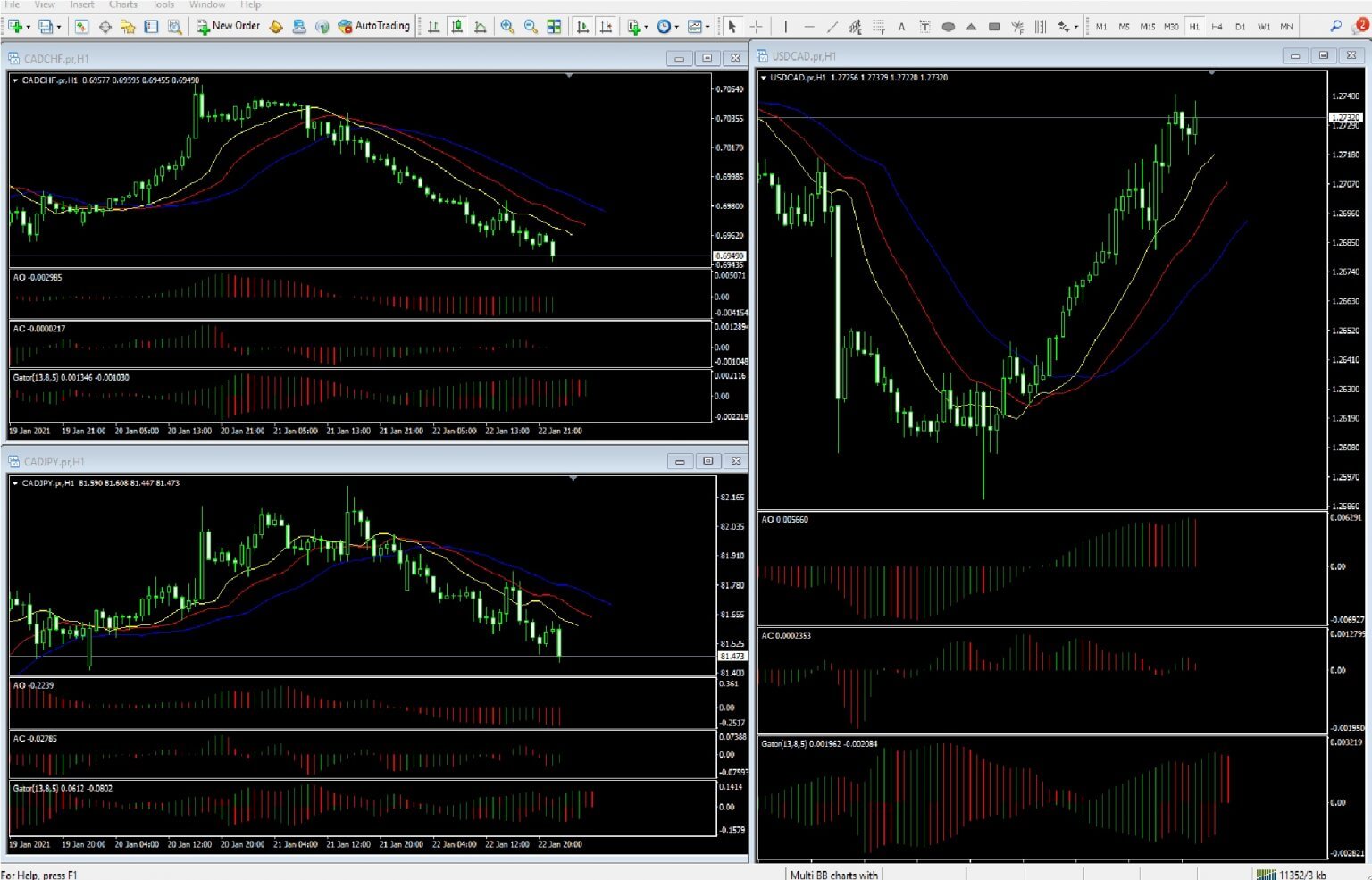The width and height of the screenshot is (1372, 880).
Task: Click the Tile Windows icon
Action: pos(556,26)
